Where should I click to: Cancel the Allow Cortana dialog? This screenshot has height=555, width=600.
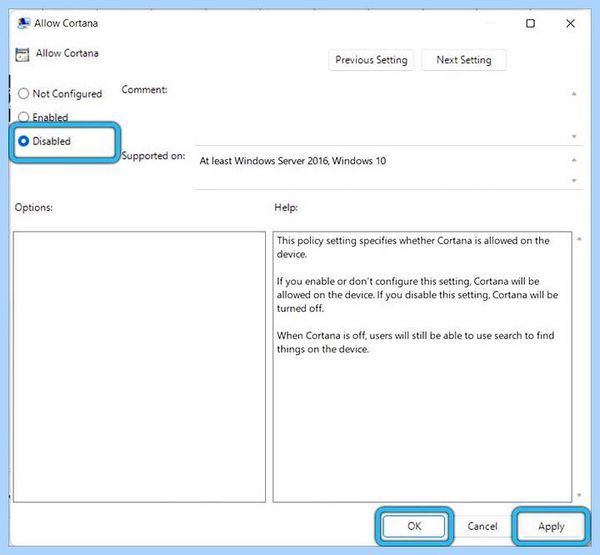[x=482, y=526]
